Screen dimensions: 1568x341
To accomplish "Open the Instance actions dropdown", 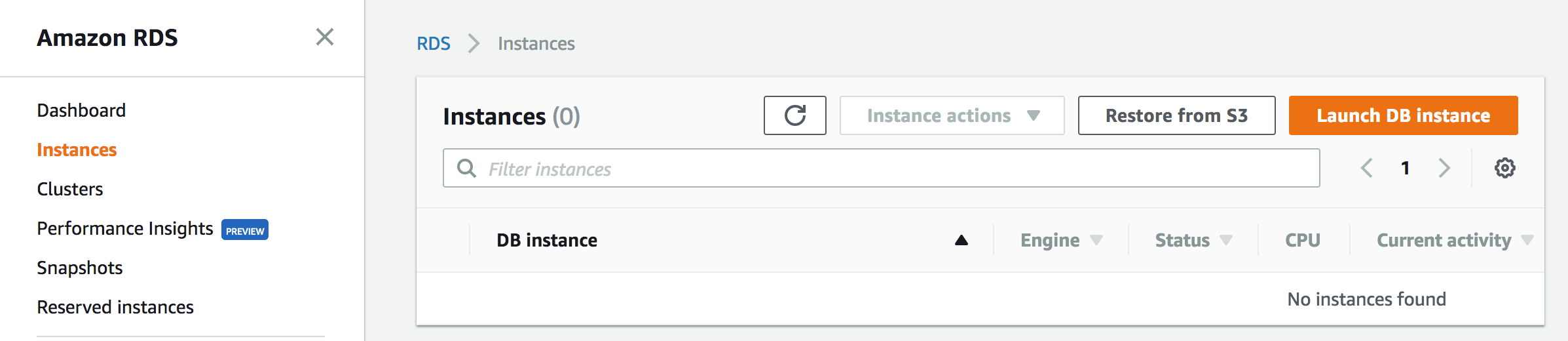I will pos(952,115).
